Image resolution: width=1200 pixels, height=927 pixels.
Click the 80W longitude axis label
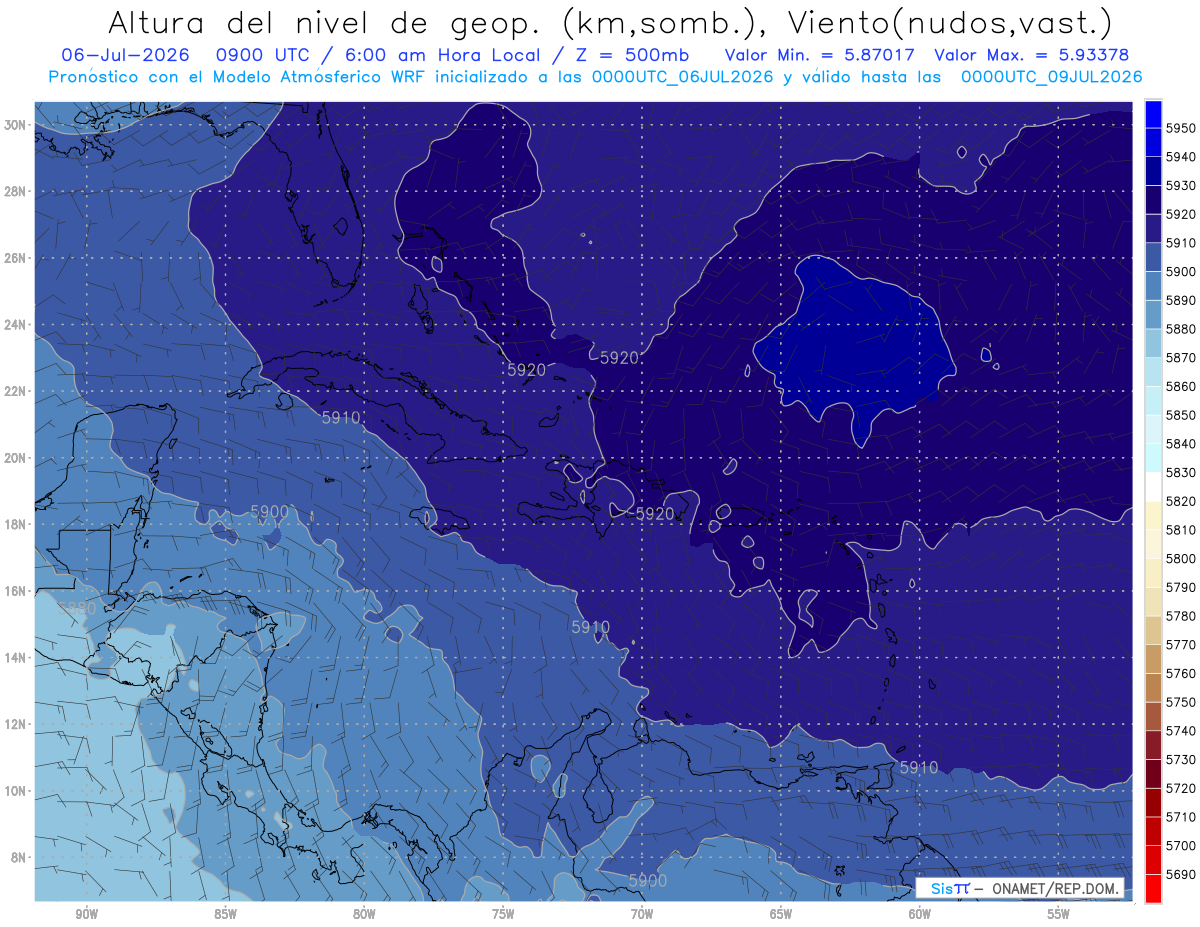364,914
